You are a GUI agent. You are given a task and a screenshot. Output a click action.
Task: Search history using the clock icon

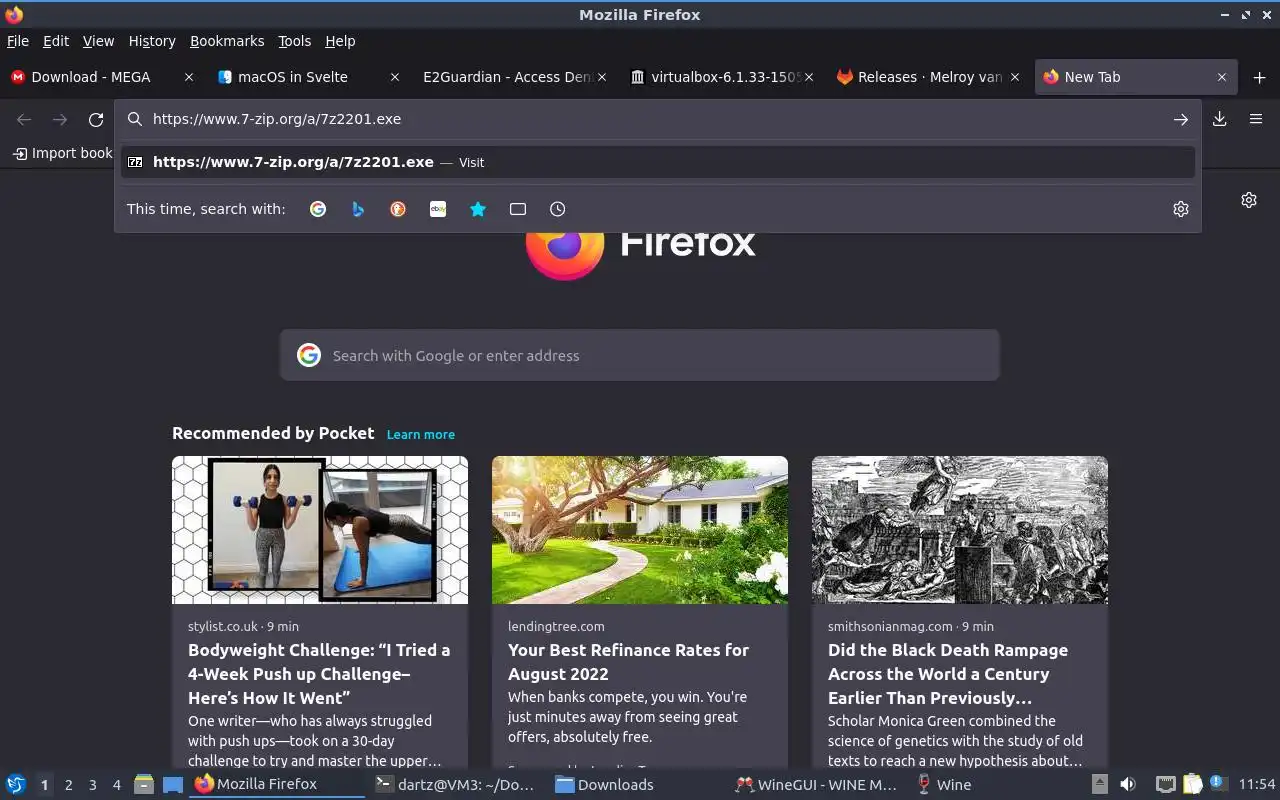click(558, 209)
